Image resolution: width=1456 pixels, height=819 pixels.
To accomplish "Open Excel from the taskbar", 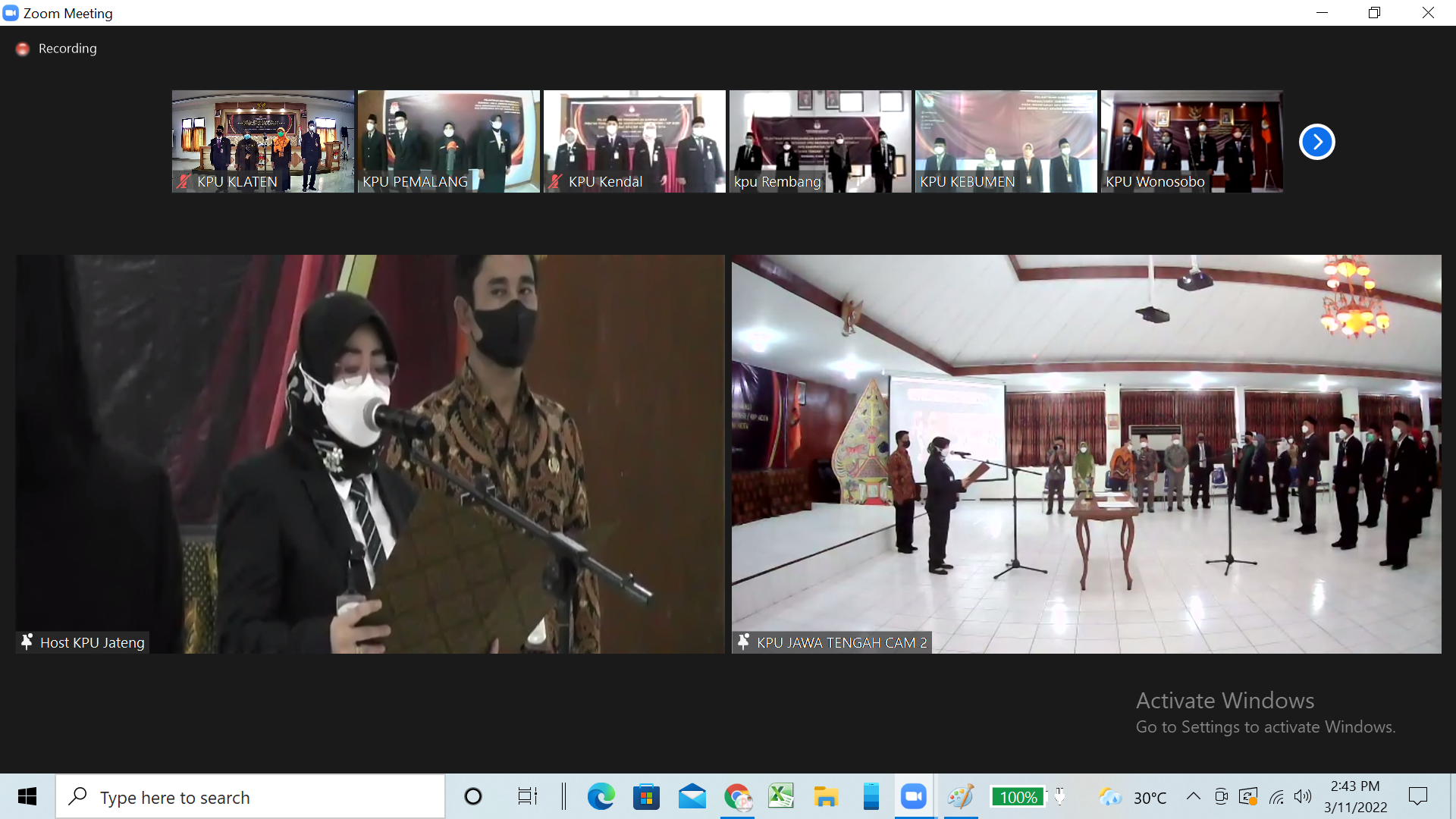I will (x=780, y=796).
